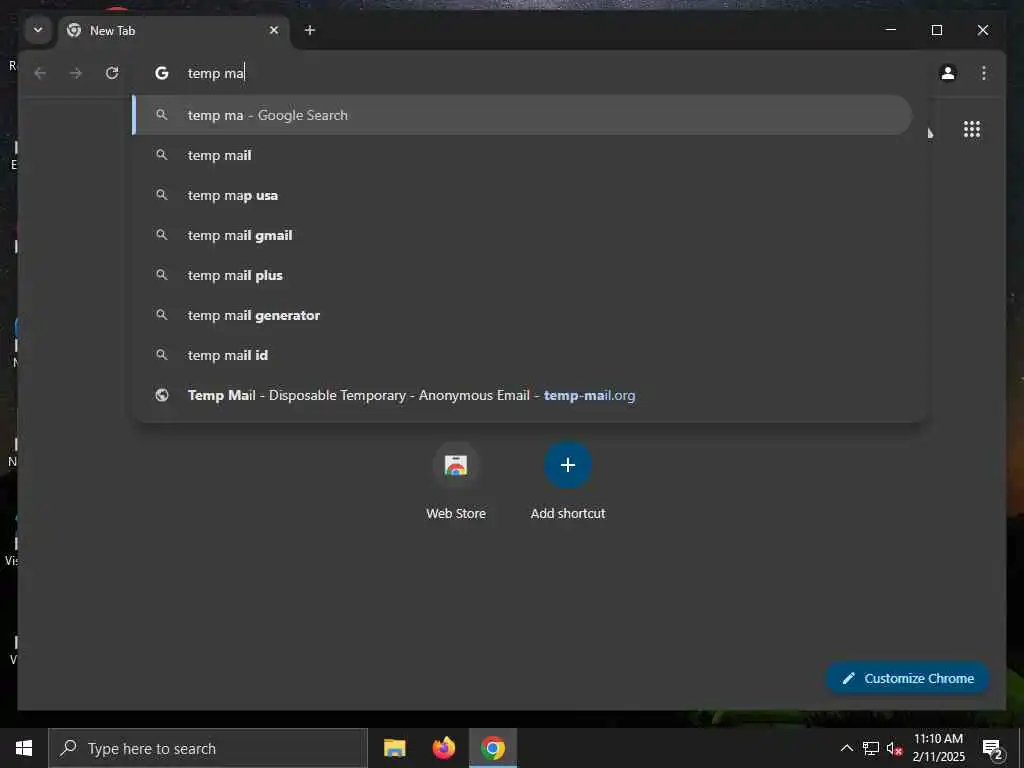This screenshot has height=768, width=1024.
Task: Click the browser back arrow
Action: point(40,73)
